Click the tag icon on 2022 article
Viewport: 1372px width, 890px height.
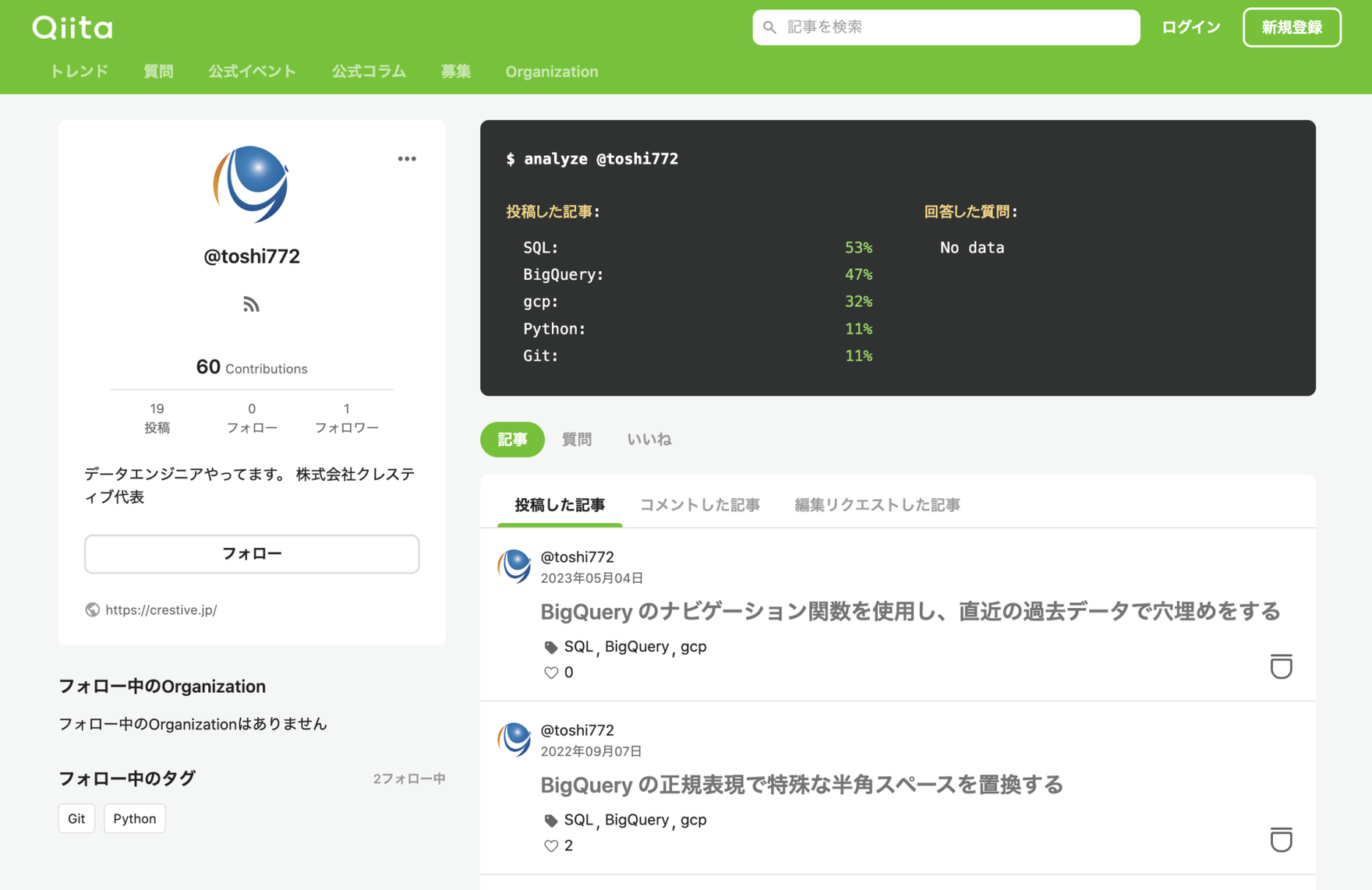tap(550, 820)
